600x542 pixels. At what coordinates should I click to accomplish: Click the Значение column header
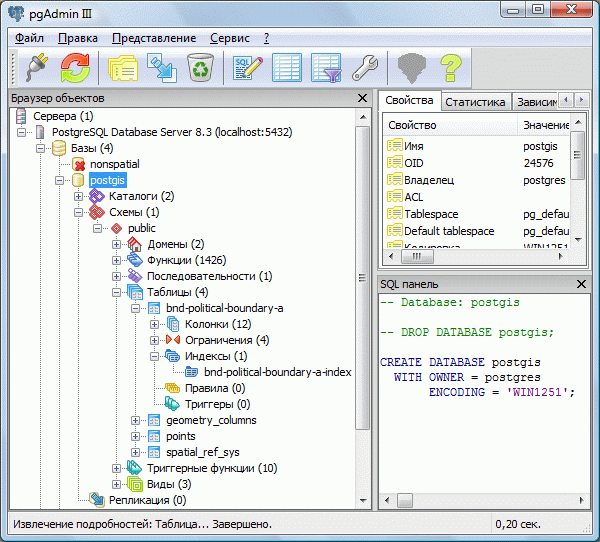(544, 125)
